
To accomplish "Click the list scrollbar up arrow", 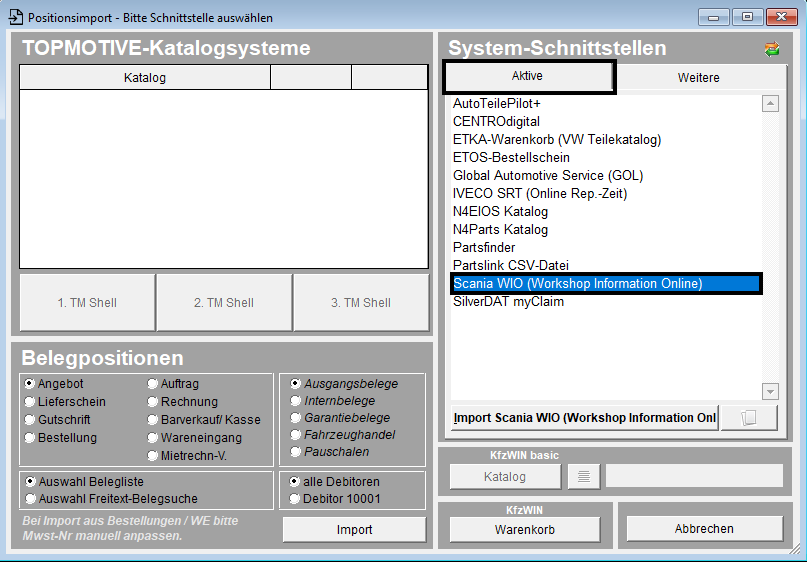I will pyautogui.click(x=770, y=103).
